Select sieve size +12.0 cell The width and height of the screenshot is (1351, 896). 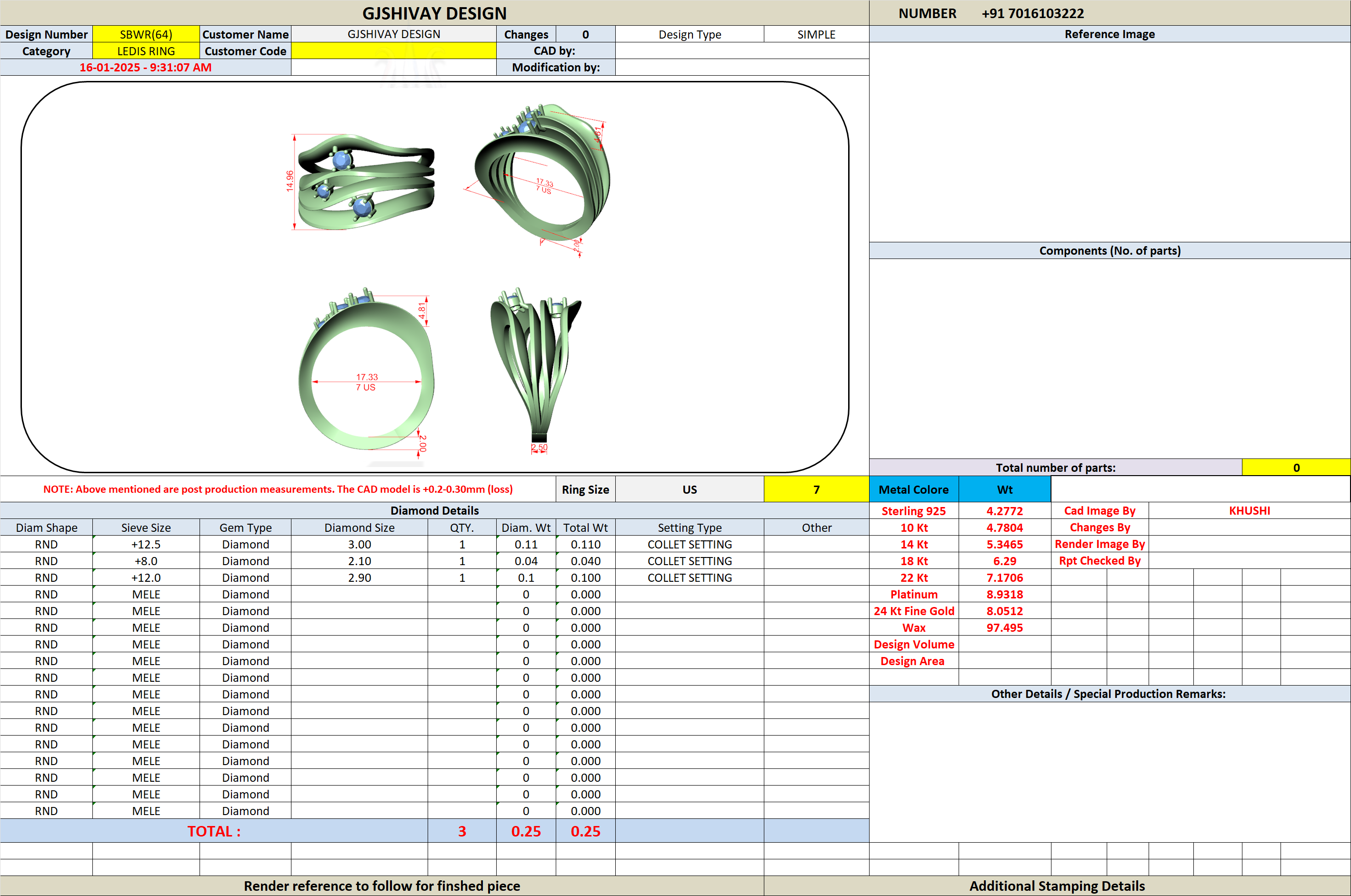tap(146, 577)
